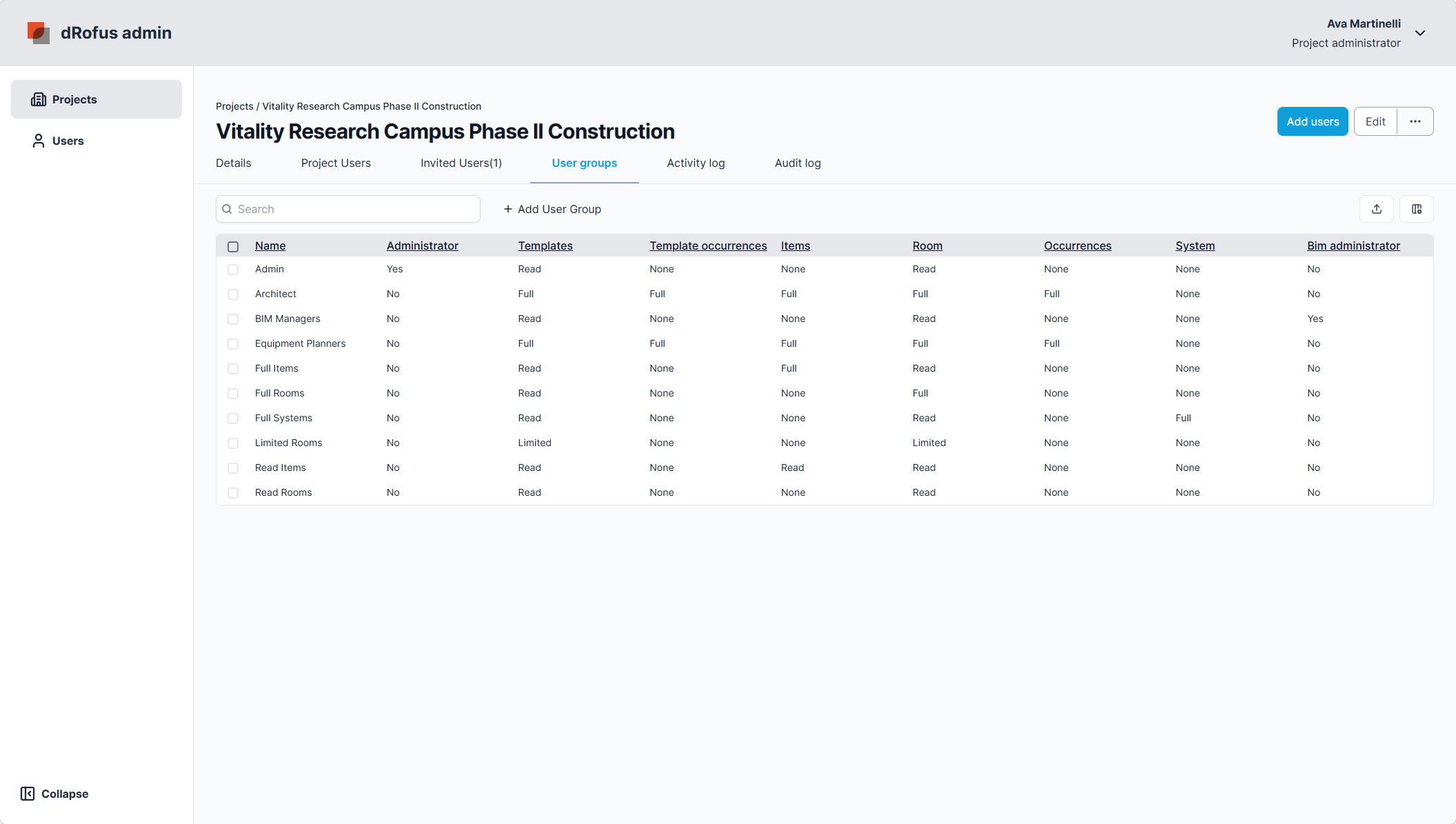Check the Equipment Planners row checkbox
This screenshot has width=1456, height=824.
tap(233, 344)
